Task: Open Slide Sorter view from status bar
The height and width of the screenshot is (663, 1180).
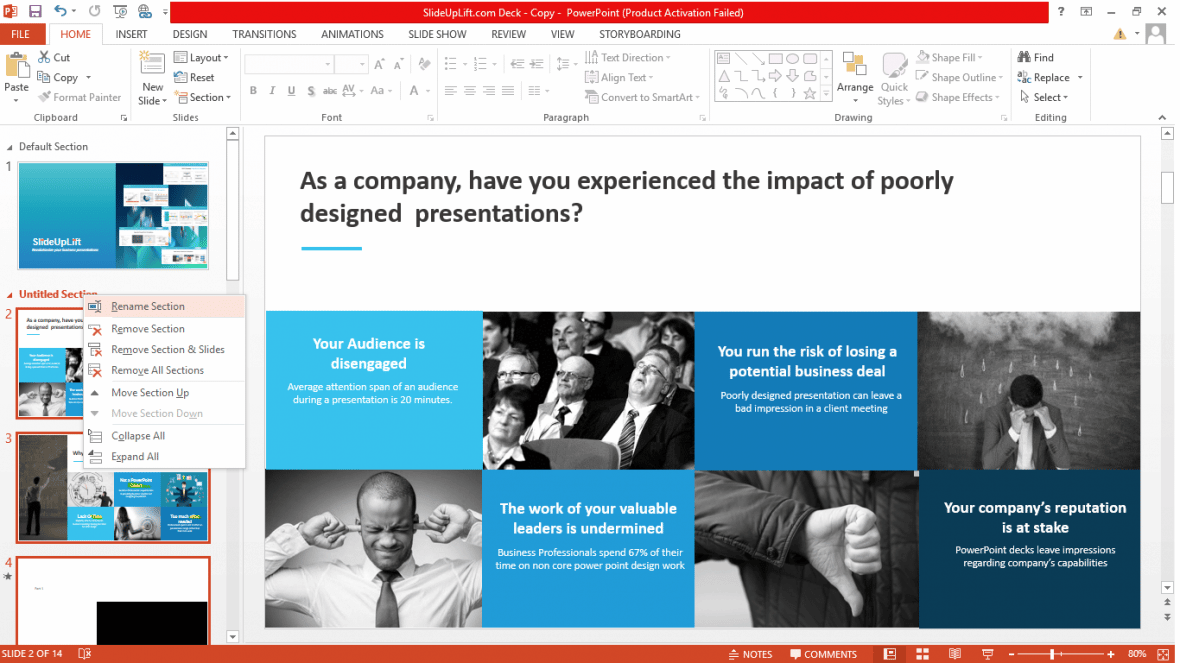Action: (922, 653)
